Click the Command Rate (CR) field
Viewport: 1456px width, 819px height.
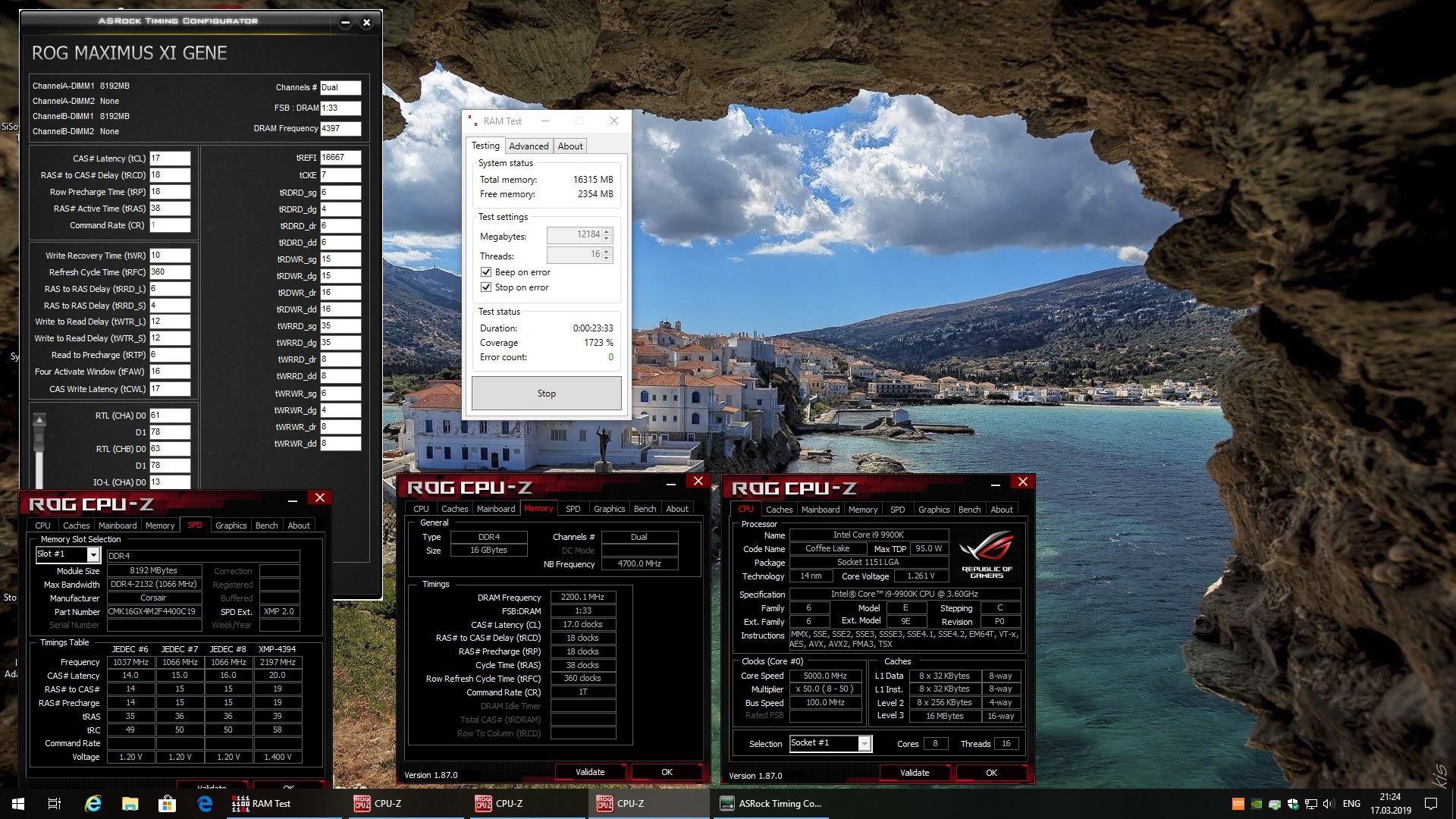[170, 225]
